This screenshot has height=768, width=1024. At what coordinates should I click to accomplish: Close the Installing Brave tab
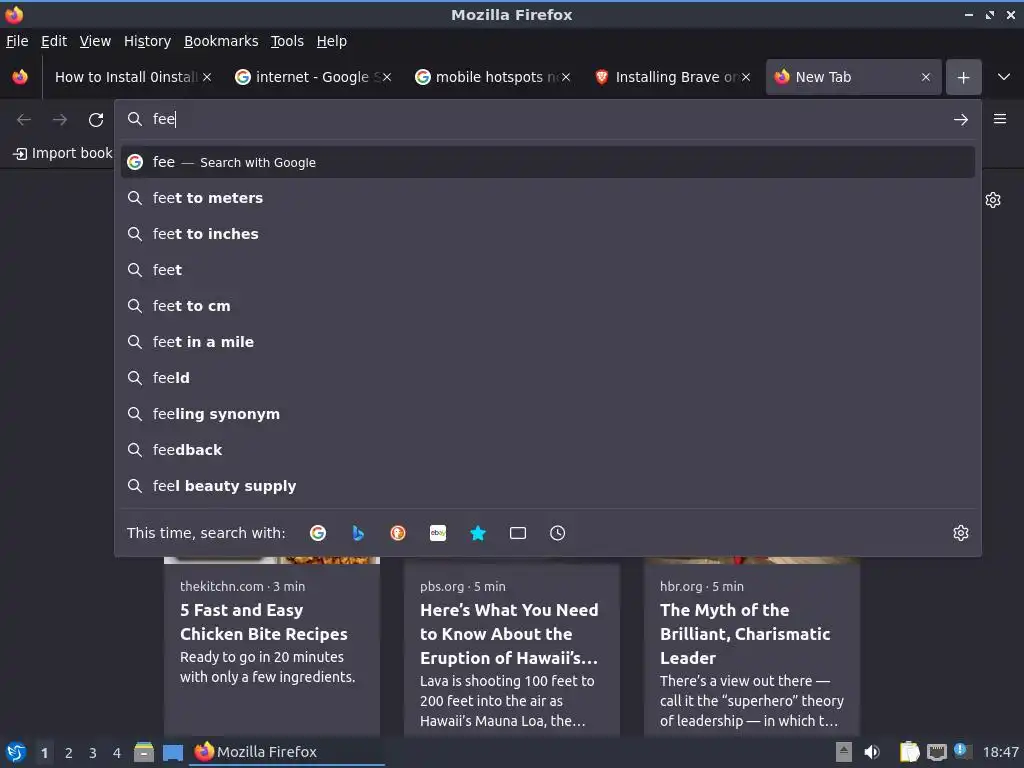(x=746, y=77)
